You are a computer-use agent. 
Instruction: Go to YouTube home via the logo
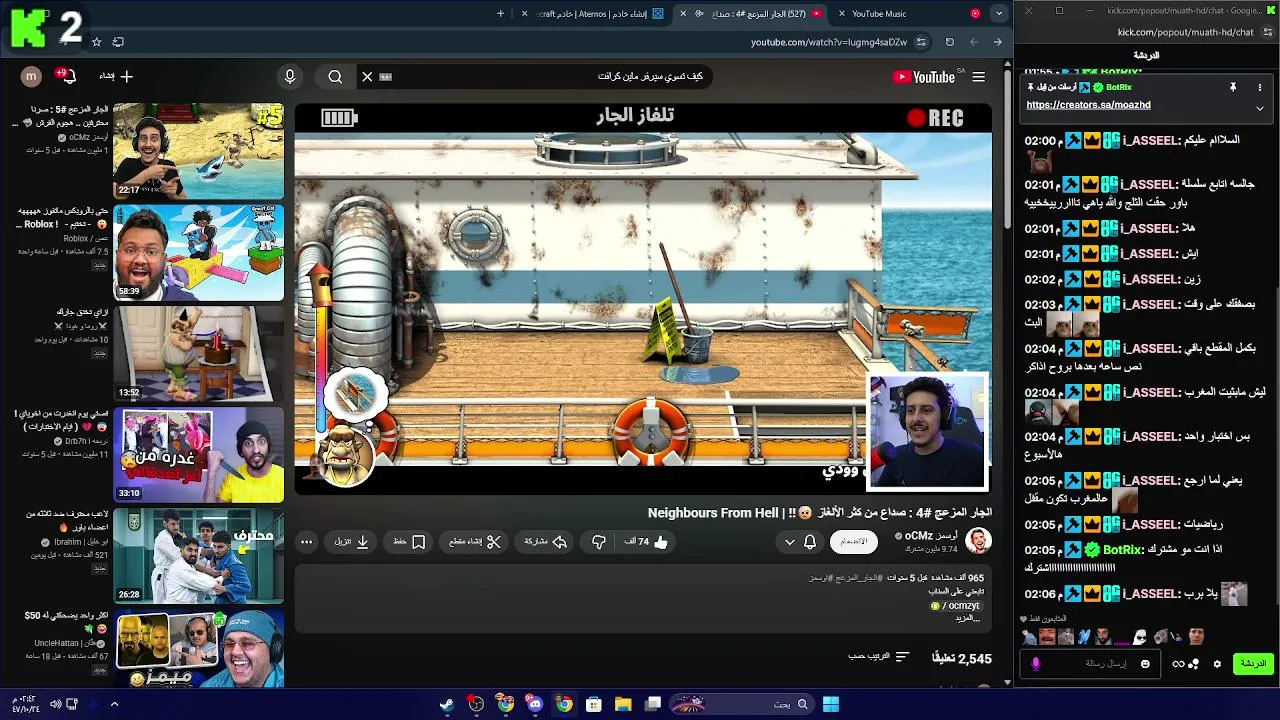click(924, 77)
